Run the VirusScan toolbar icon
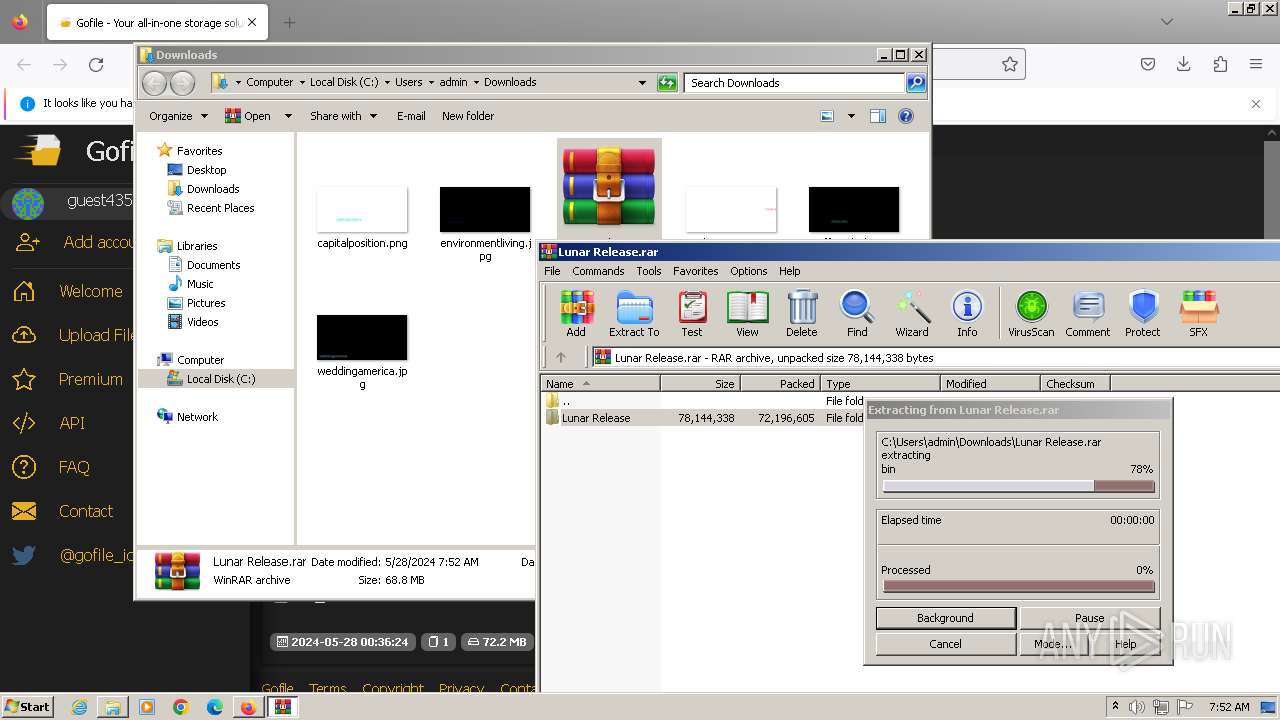Viewport: 1280px width, 720px height. coord(1031,313)
